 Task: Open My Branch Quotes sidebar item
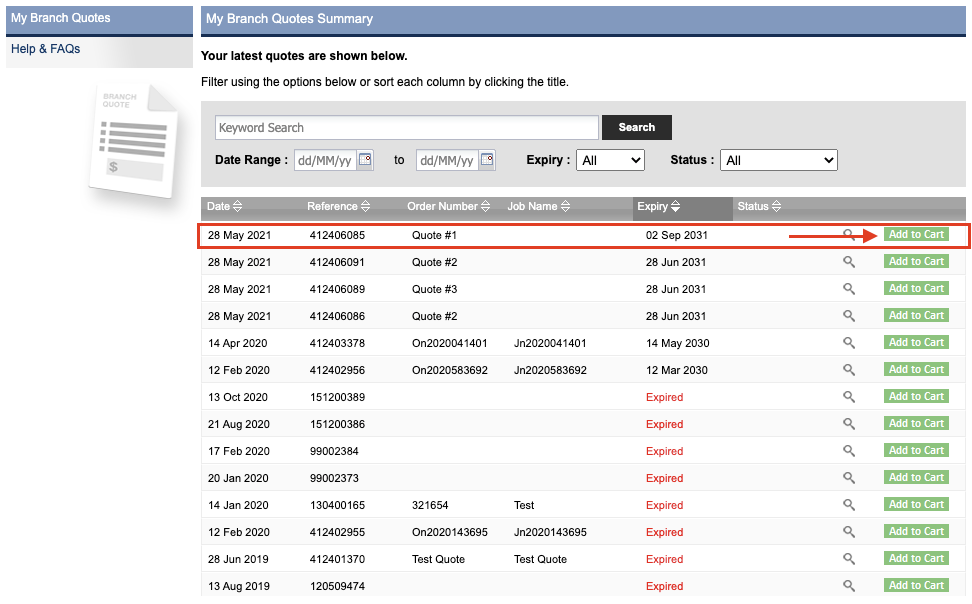(61, 18)
